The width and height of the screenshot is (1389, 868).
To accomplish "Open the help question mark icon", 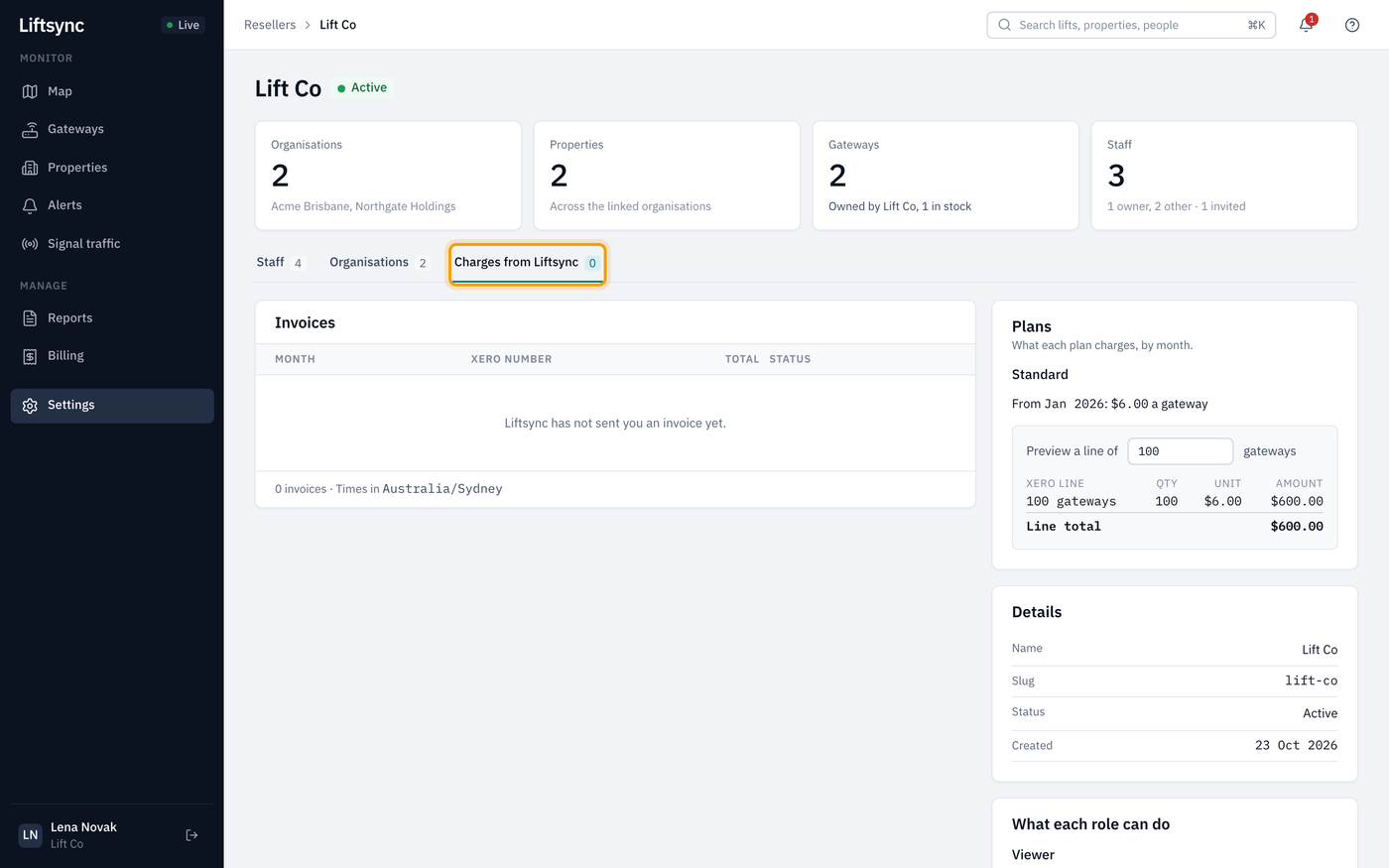I will coord(1352,25).
